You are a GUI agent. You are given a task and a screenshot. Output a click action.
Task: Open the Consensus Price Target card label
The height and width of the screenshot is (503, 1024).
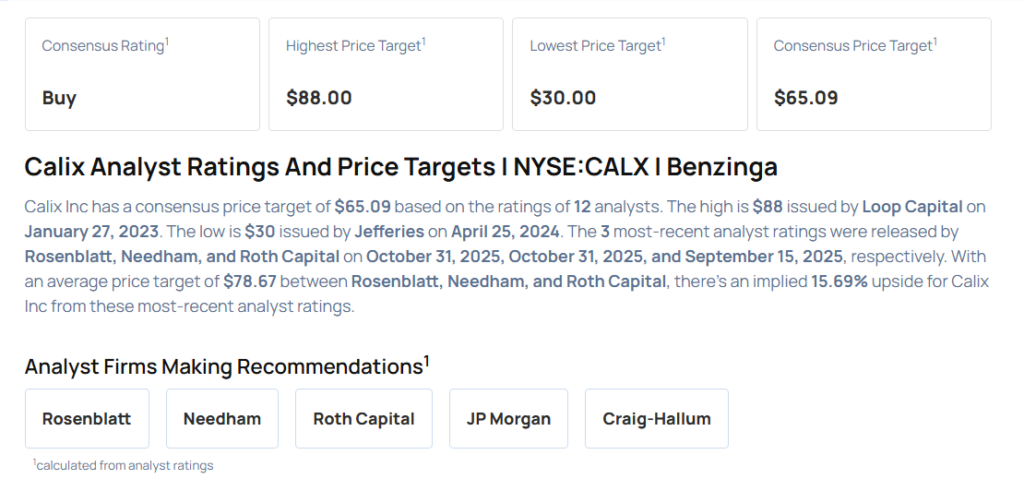(854, 46)
